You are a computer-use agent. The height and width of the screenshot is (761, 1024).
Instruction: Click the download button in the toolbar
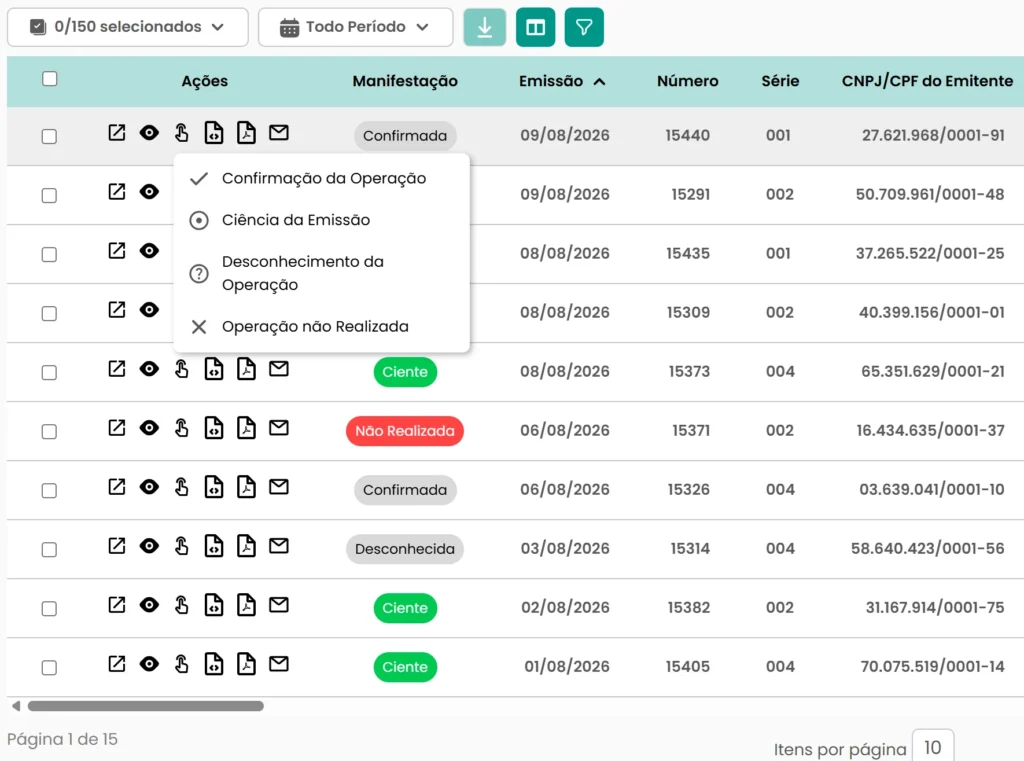[485, 27]
